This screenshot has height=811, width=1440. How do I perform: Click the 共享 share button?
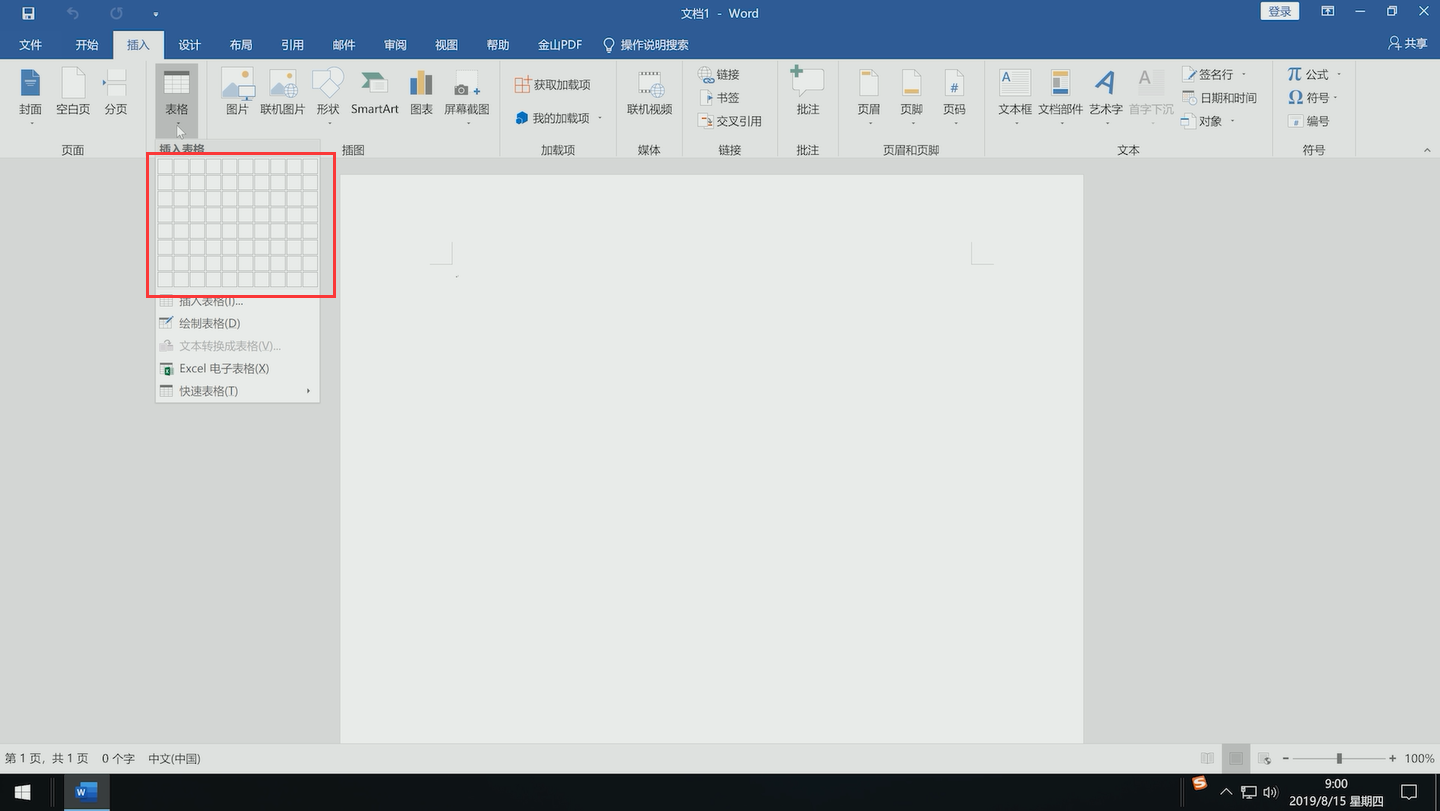coord(1408,44)
